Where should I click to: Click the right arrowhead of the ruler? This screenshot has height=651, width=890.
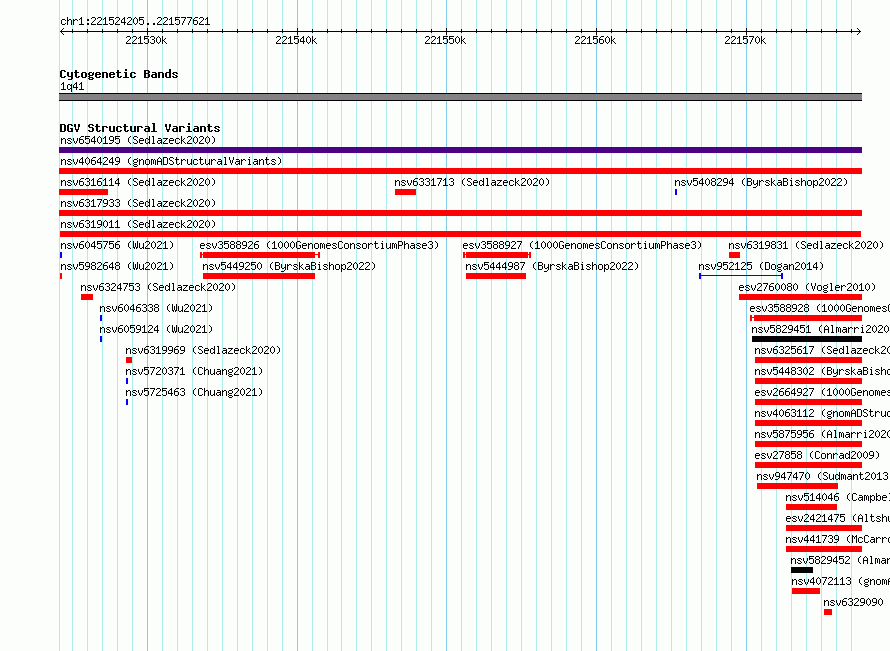859,32
